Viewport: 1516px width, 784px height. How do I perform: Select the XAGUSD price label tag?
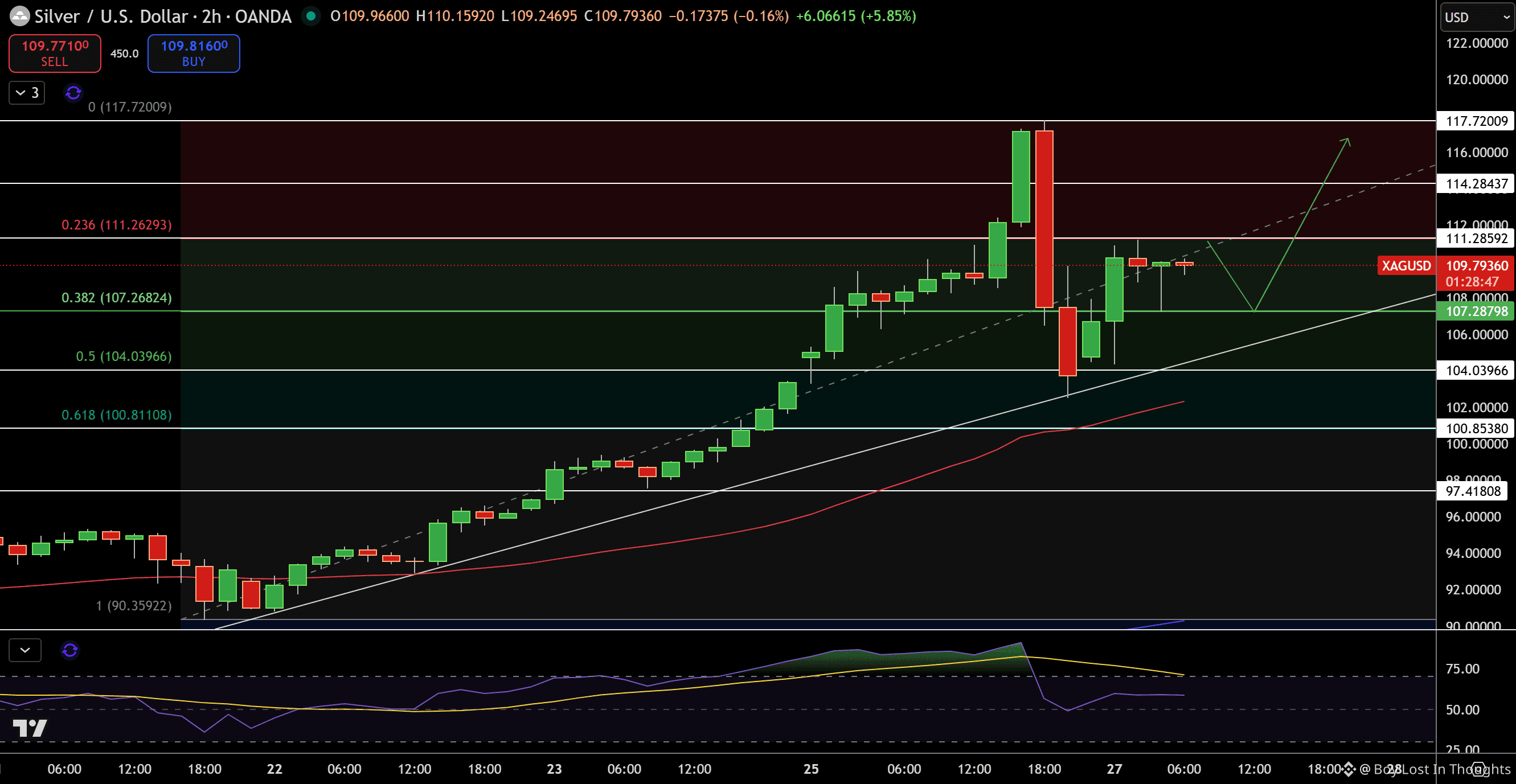click(x=1406, y=266)
